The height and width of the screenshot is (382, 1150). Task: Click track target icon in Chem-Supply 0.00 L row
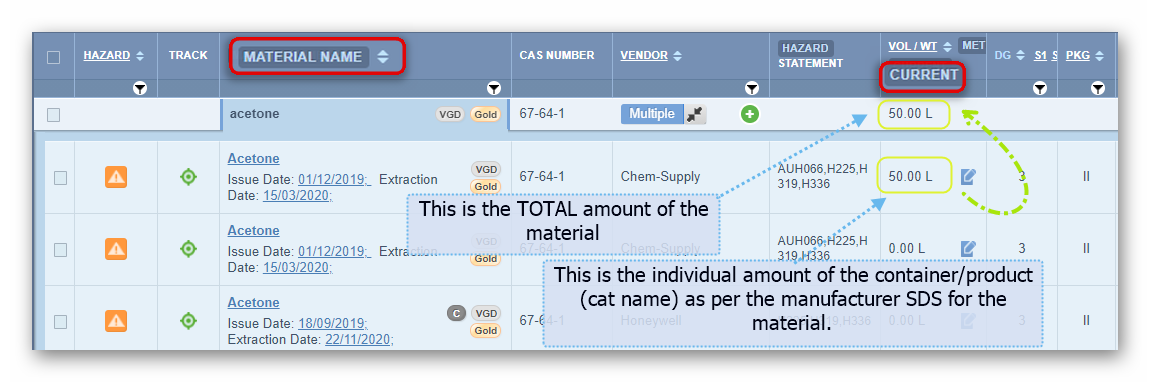tap(188, 249)
